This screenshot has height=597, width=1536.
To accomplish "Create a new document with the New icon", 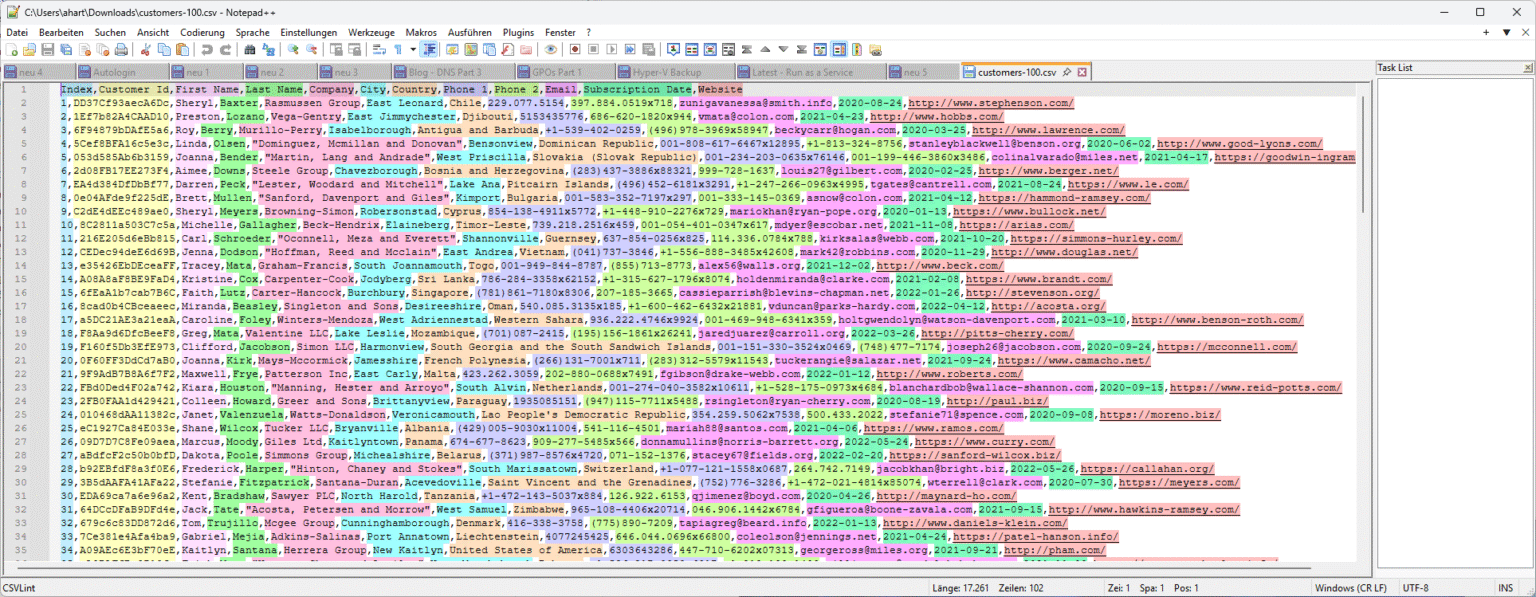I will (10, 49).
